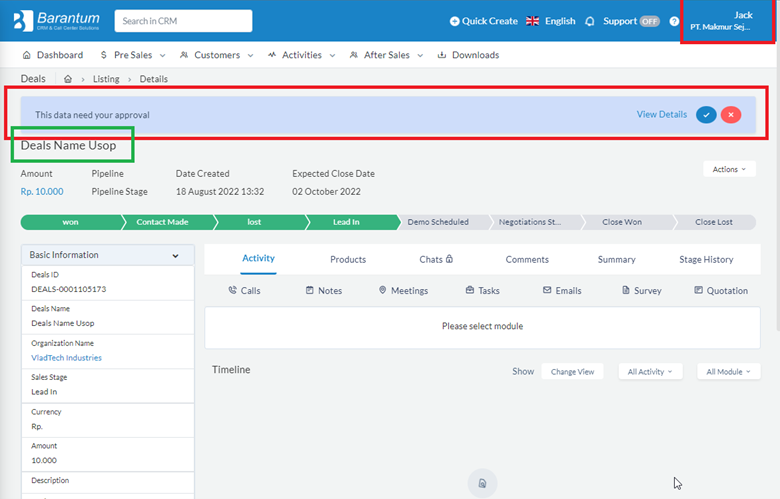The height and width of the screenshot is (499, 780).
Task: Click the DEALS-0001105173 ID value
Action: pyautogui.click(x=69, y=289)
